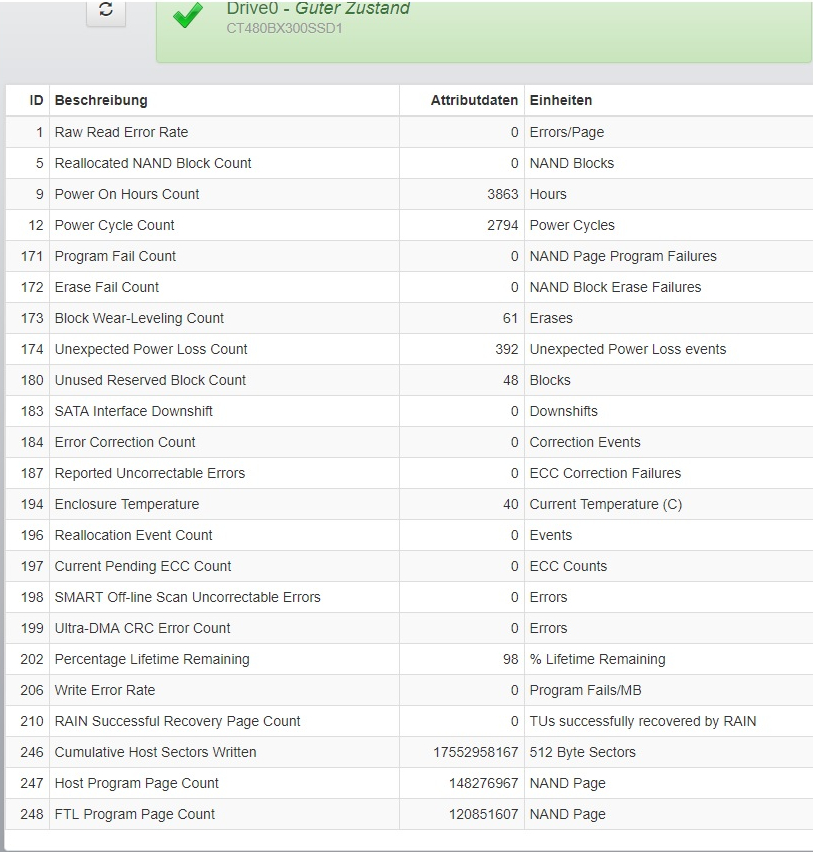Click the Errors/Page unit text
813x852 pixels.
pos(567,132)
